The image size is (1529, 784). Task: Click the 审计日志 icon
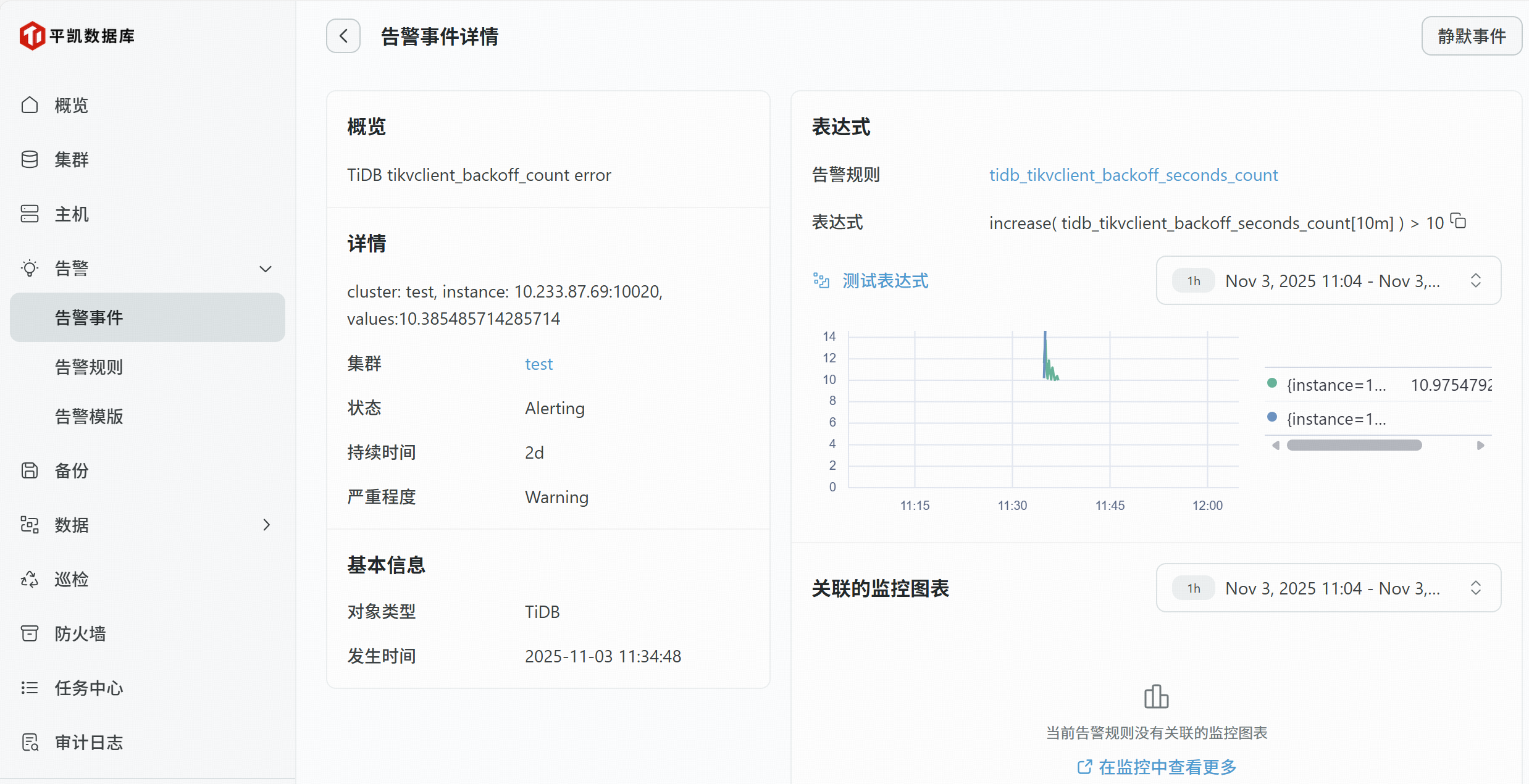[x=30, y=742]
